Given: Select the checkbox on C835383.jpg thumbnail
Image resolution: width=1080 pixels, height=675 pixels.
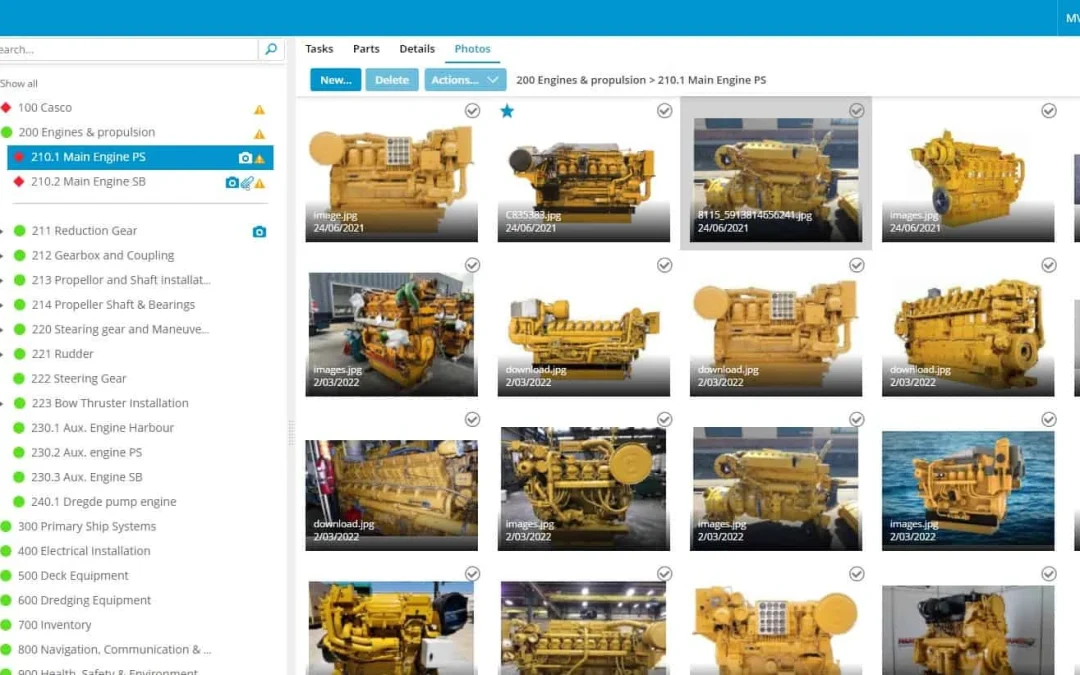Looking at the screenshot, I should pyautogui.click(x=664, y=111).
